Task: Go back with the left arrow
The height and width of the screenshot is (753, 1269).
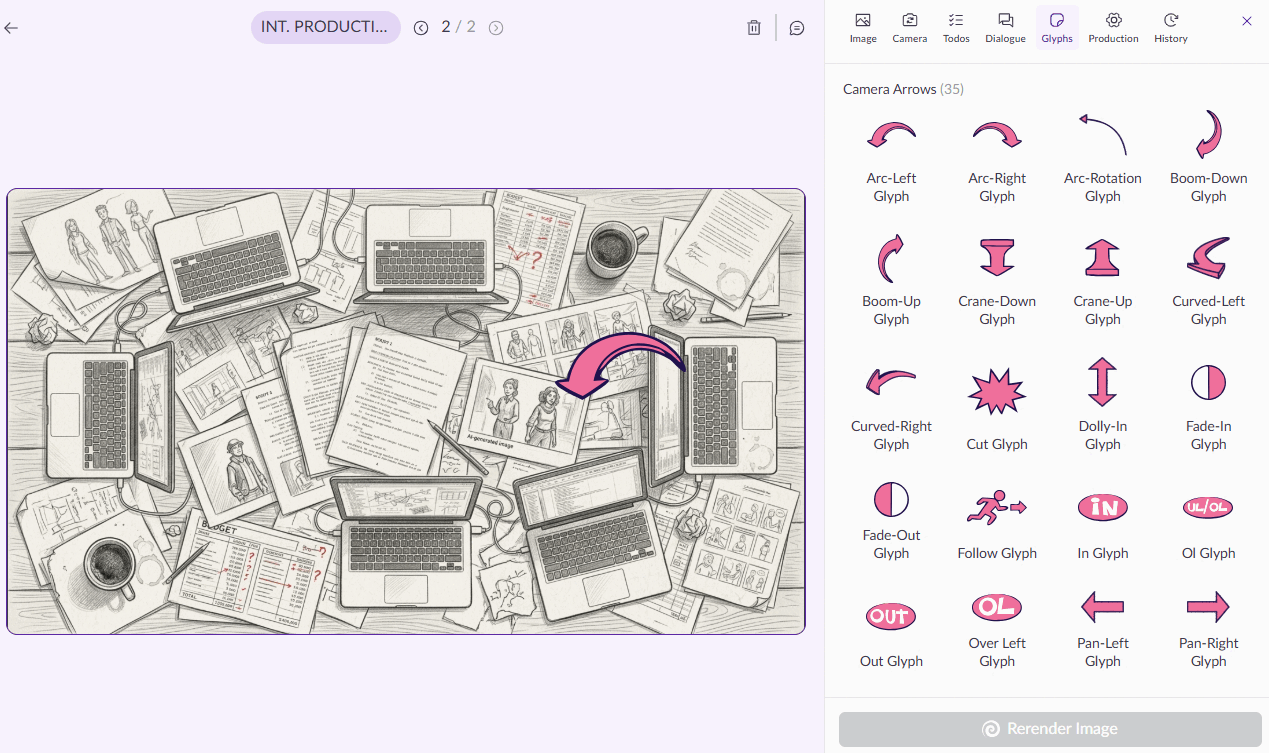Action: (x=12, y=28)
